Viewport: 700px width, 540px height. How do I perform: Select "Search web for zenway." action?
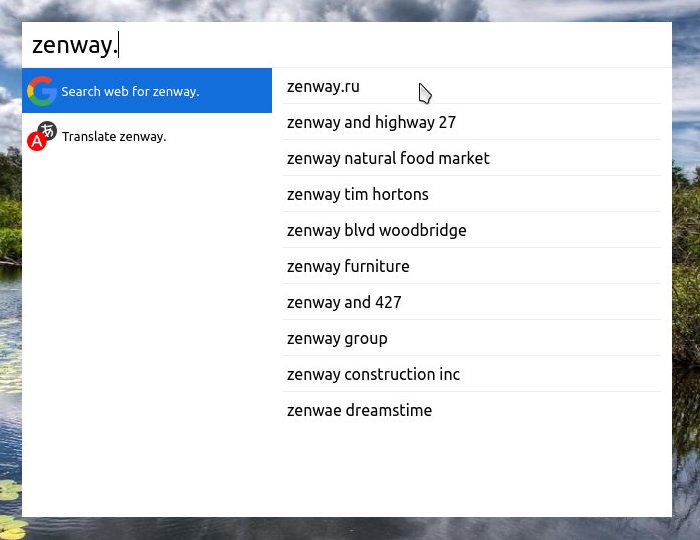tap(147, 91)
